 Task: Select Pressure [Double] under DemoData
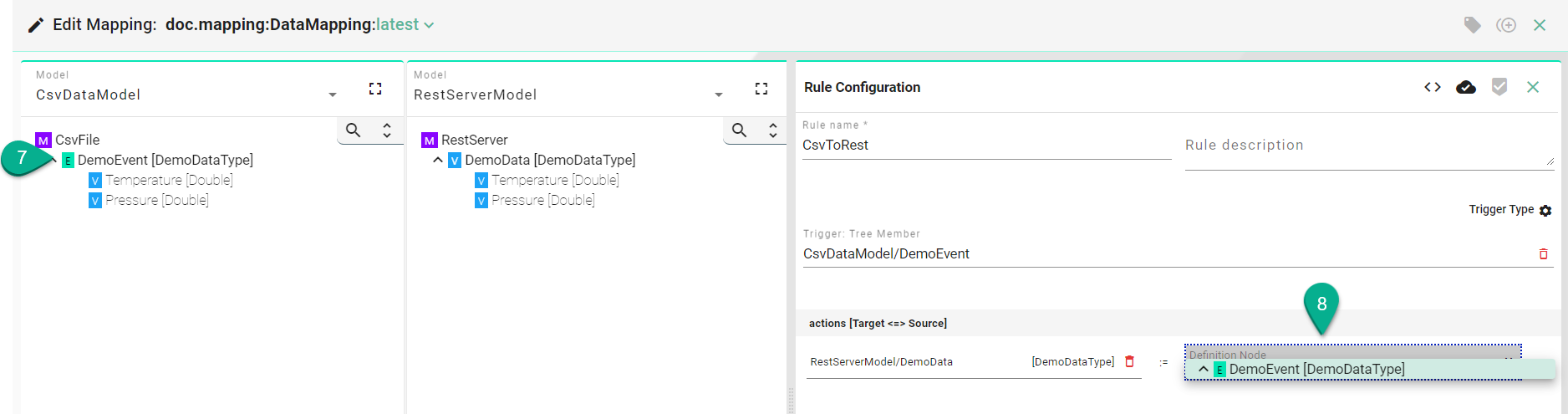point(542,200)
